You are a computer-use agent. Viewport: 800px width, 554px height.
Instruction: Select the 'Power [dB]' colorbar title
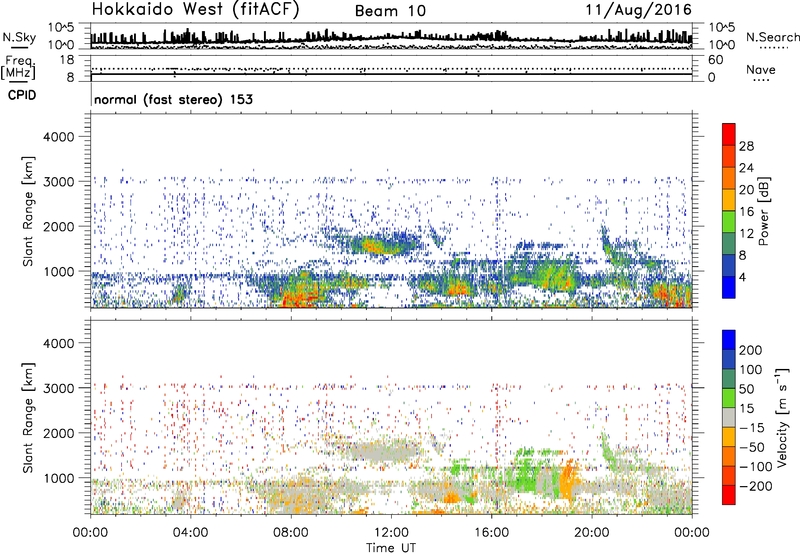point(763,211)
